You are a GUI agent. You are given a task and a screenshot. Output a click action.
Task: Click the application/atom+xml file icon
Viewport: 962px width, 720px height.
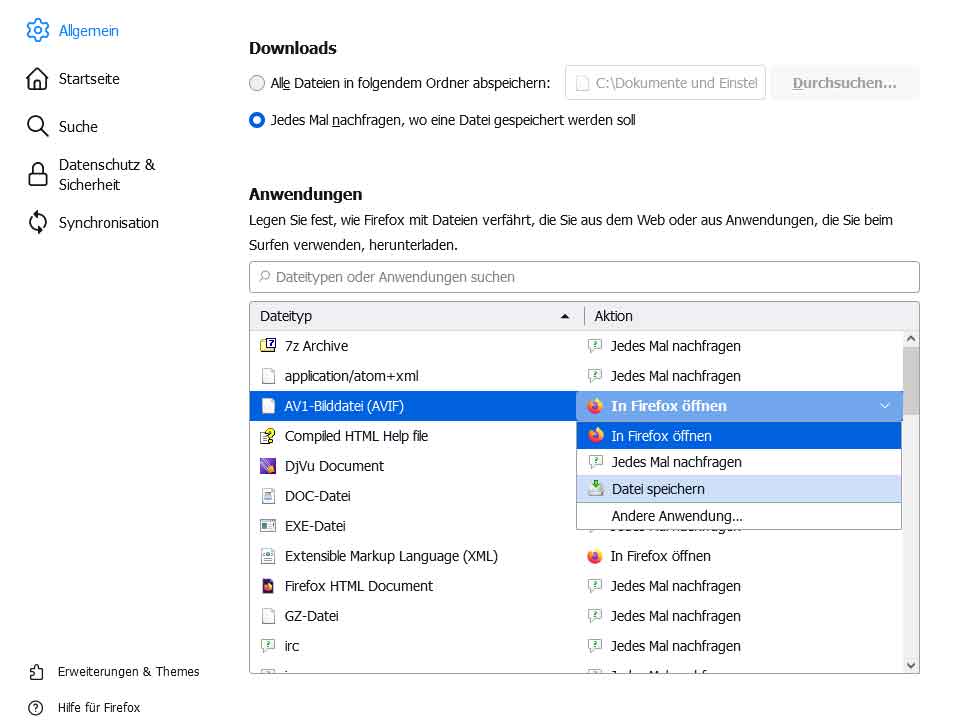pyautogui.click(x=268, y=376)
